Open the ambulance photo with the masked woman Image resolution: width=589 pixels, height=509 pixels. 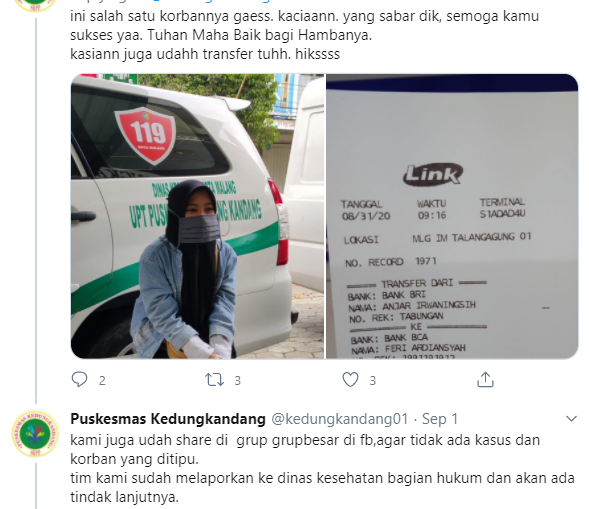198,216
